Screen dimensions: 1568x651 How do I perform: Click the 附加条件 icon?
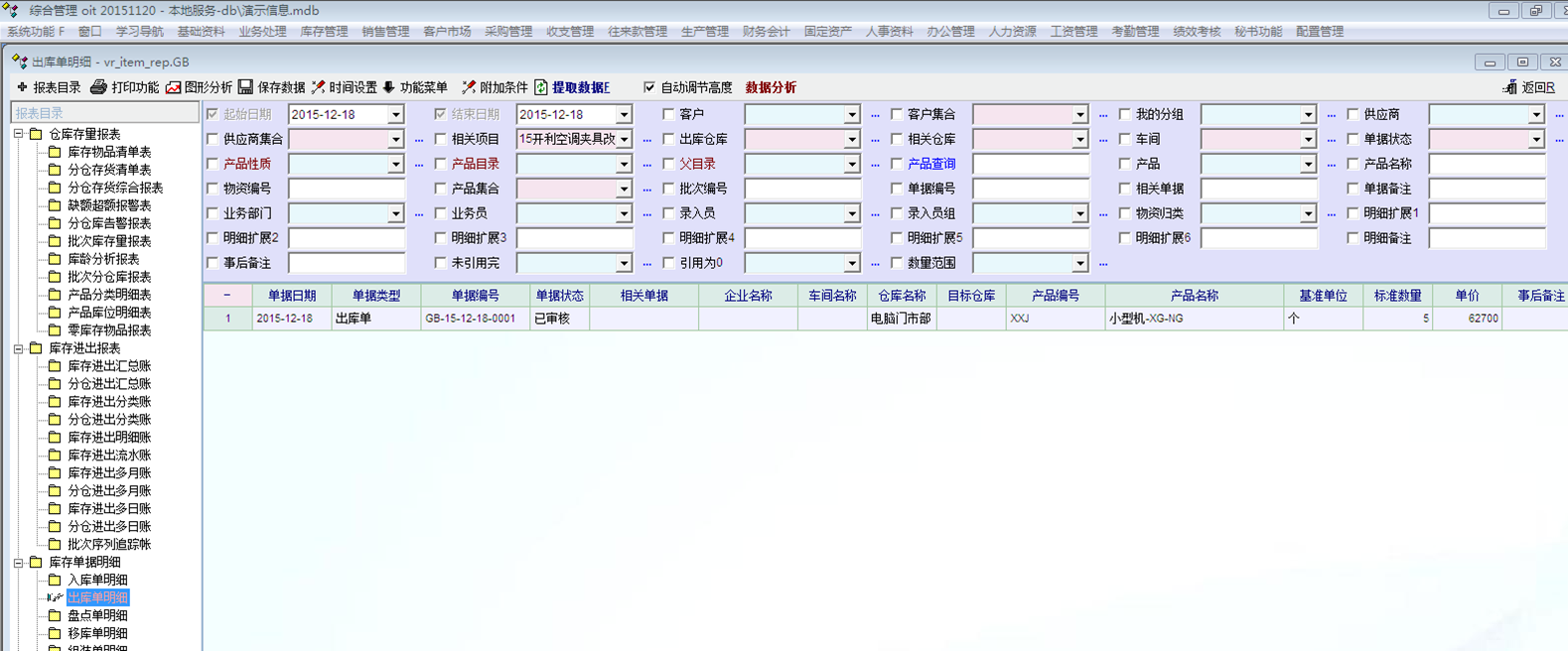point(468,87)
